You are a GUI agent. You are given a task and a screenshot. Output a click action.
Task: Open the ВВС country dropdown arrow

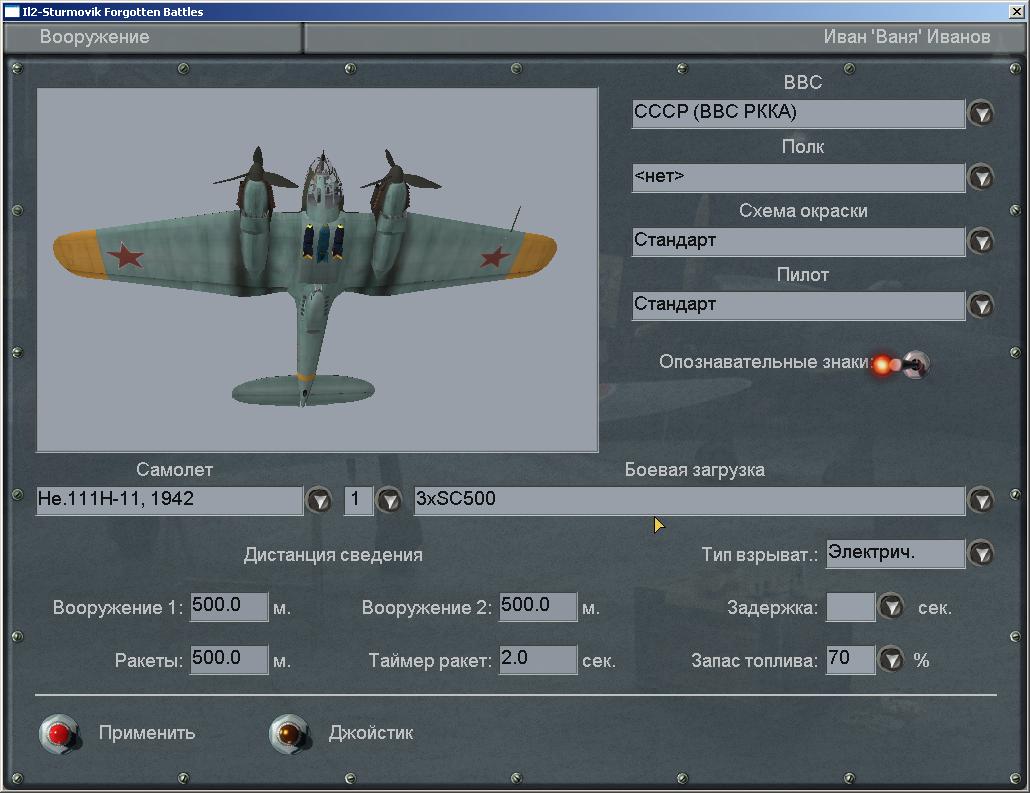(x=981, y=113)
